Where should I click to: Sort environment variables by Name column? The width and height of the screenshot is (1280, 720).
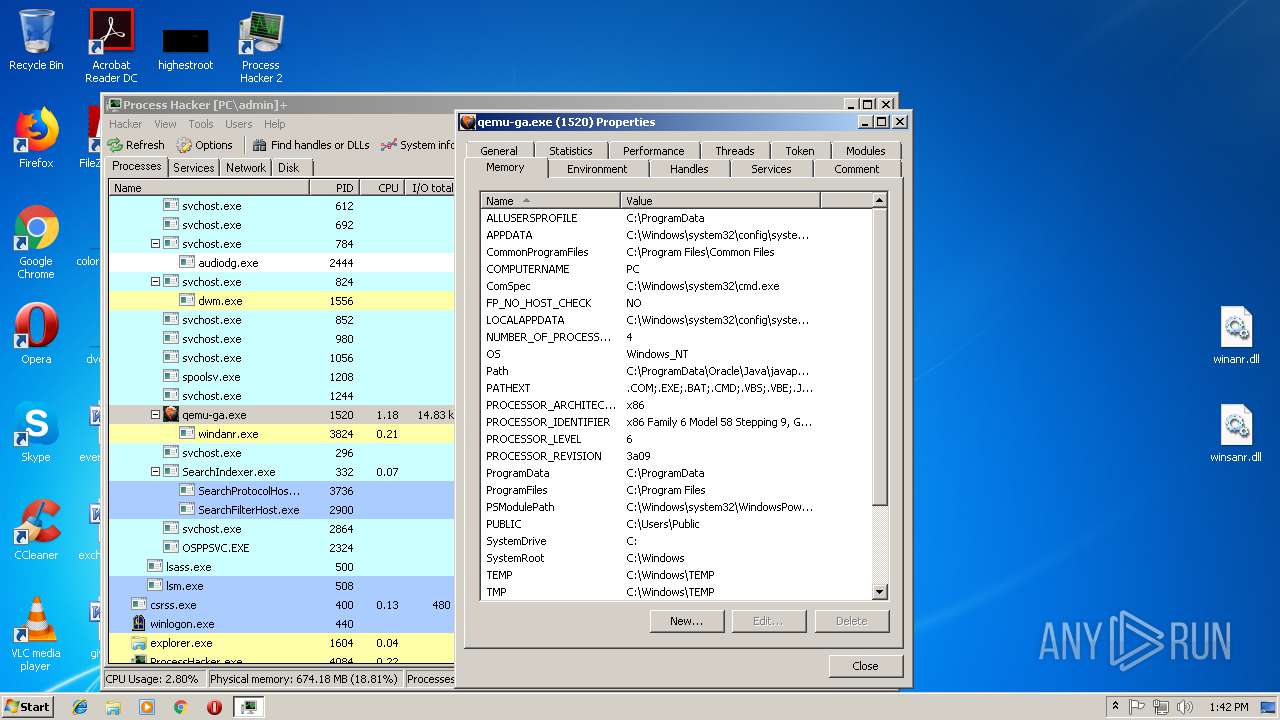tap(550, 201)
